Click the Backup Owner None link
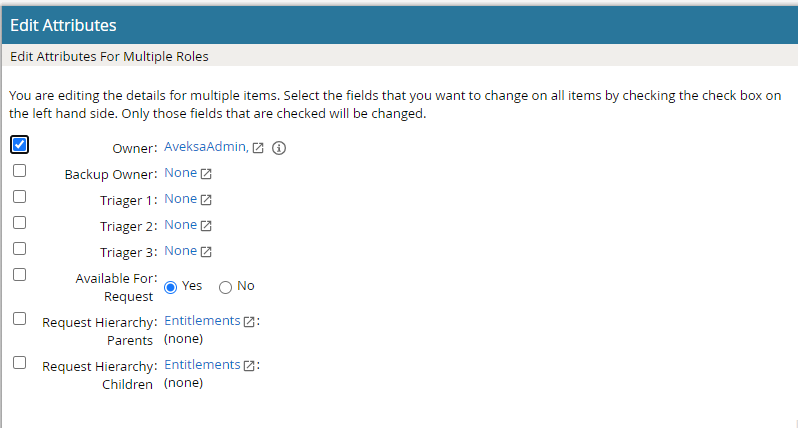Screen dimensions: 798x428 tap(181, 173)
